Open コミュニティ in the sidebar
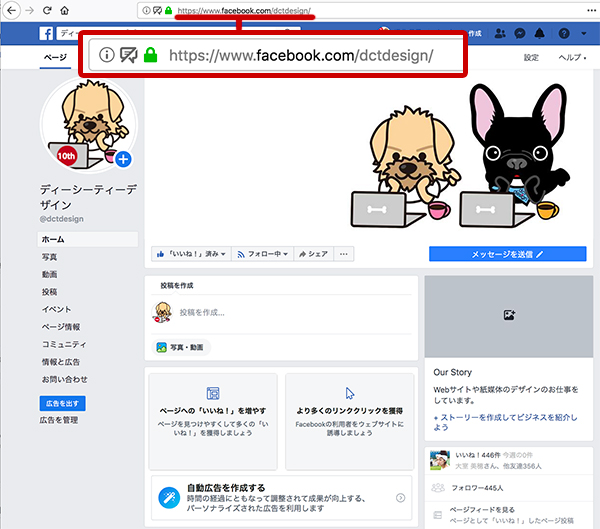 coord(64,345)
